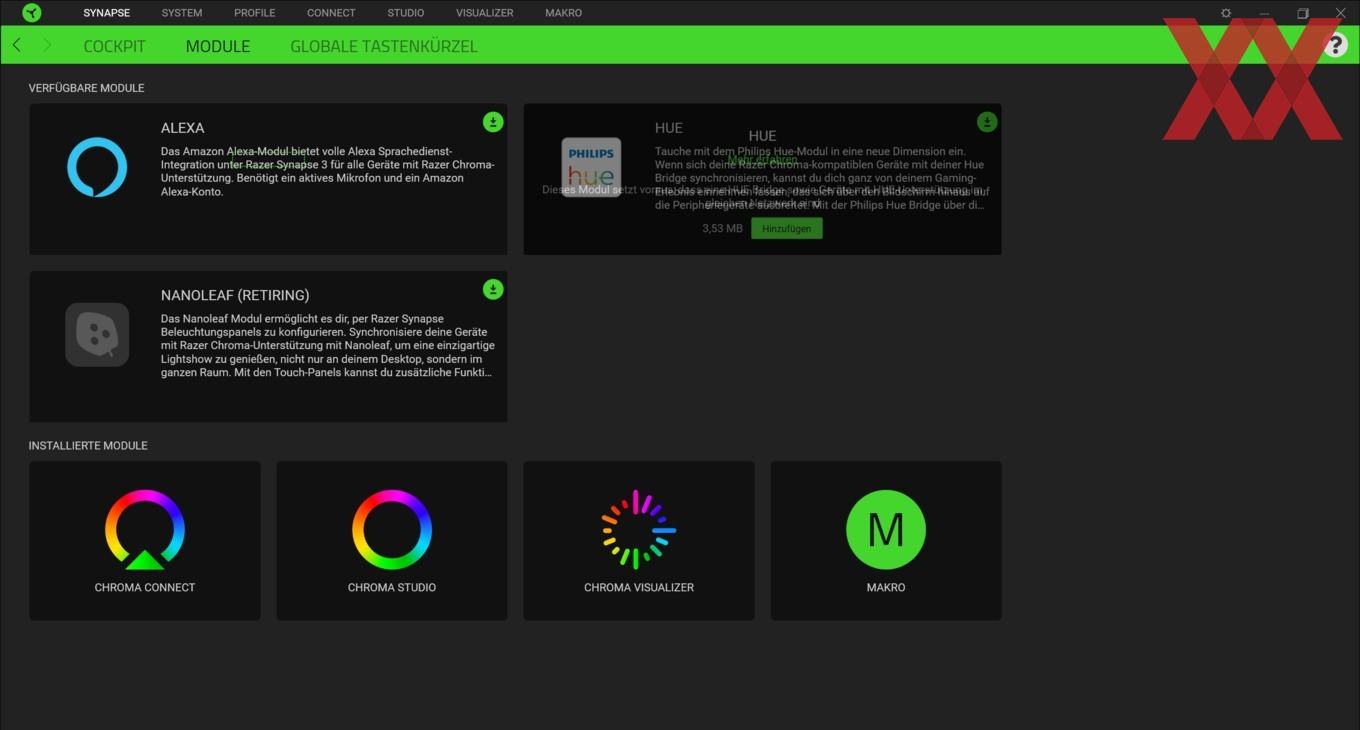Image resolution: width=1360 pixels, height=730 pixels.
Task: Click the Chroma Connect label
Action: coord(145,587)
